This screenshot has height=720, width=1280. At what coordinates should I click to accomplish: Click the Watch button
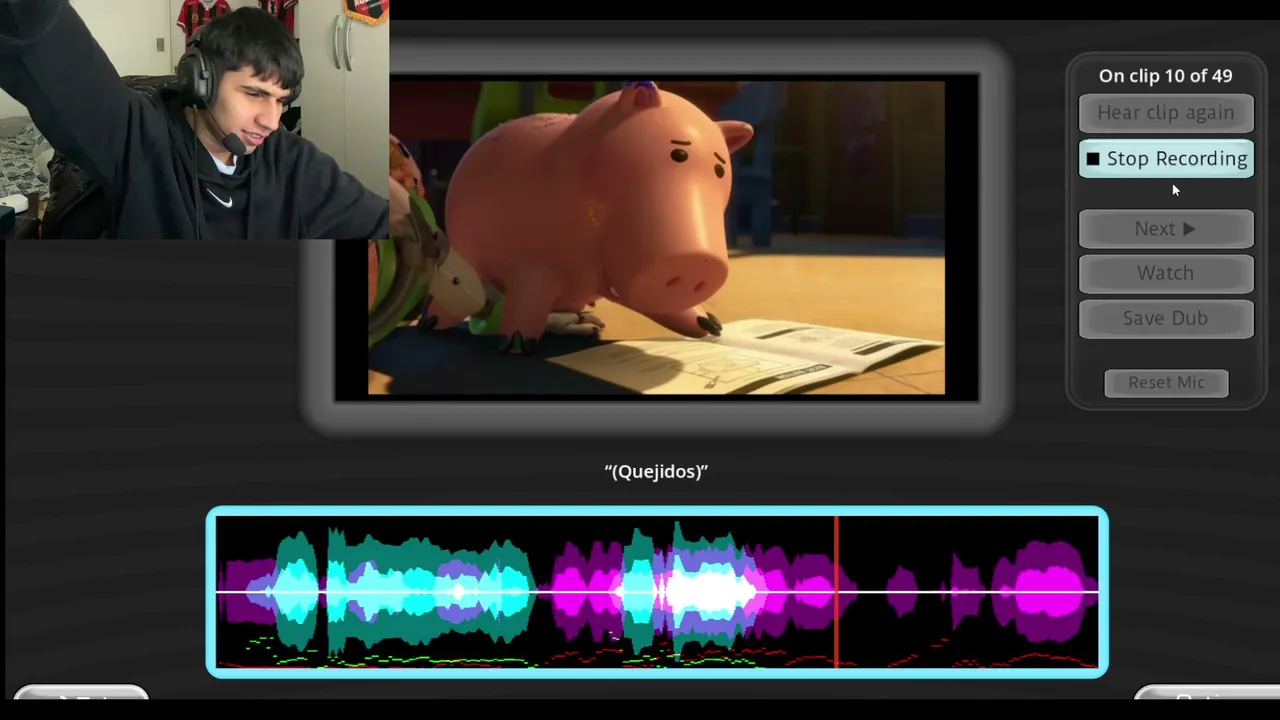[1166, 273]
